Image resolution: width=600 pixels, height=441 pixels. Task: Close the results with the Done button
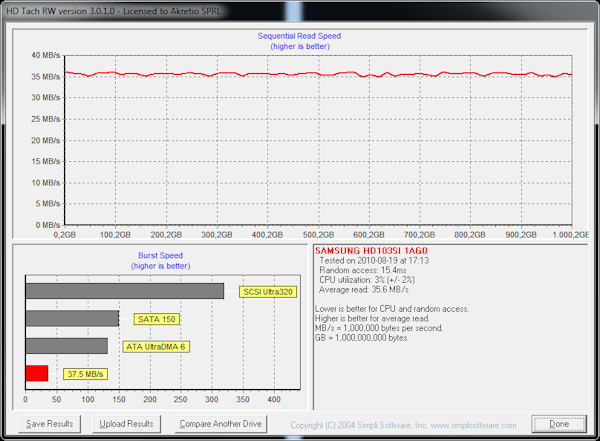click(x=558, y=424)
